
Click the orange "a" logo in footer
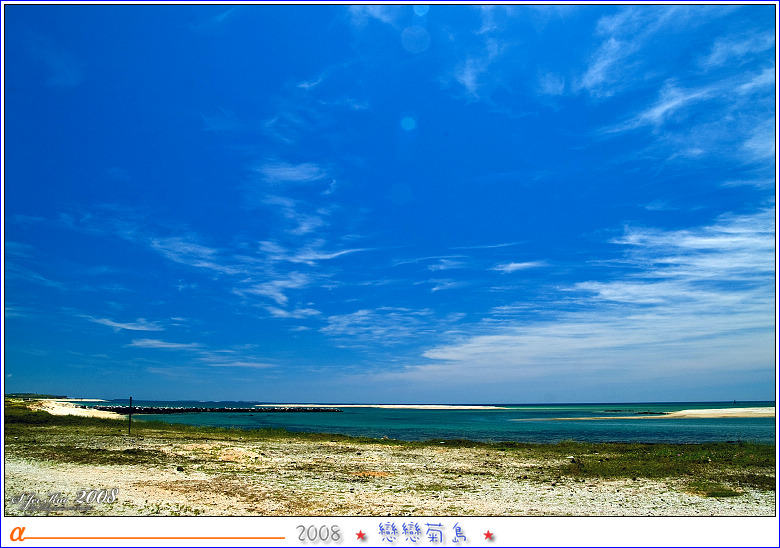16,533
